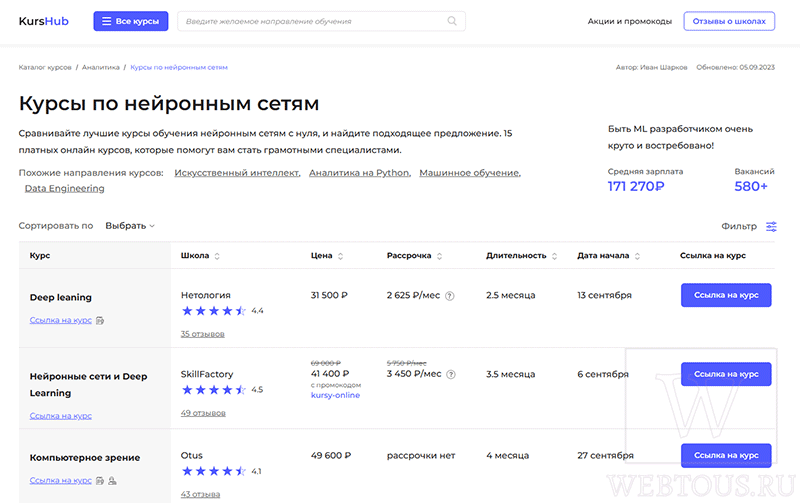Sort table by "Дата начала" column arrows

tap(637, 256)
